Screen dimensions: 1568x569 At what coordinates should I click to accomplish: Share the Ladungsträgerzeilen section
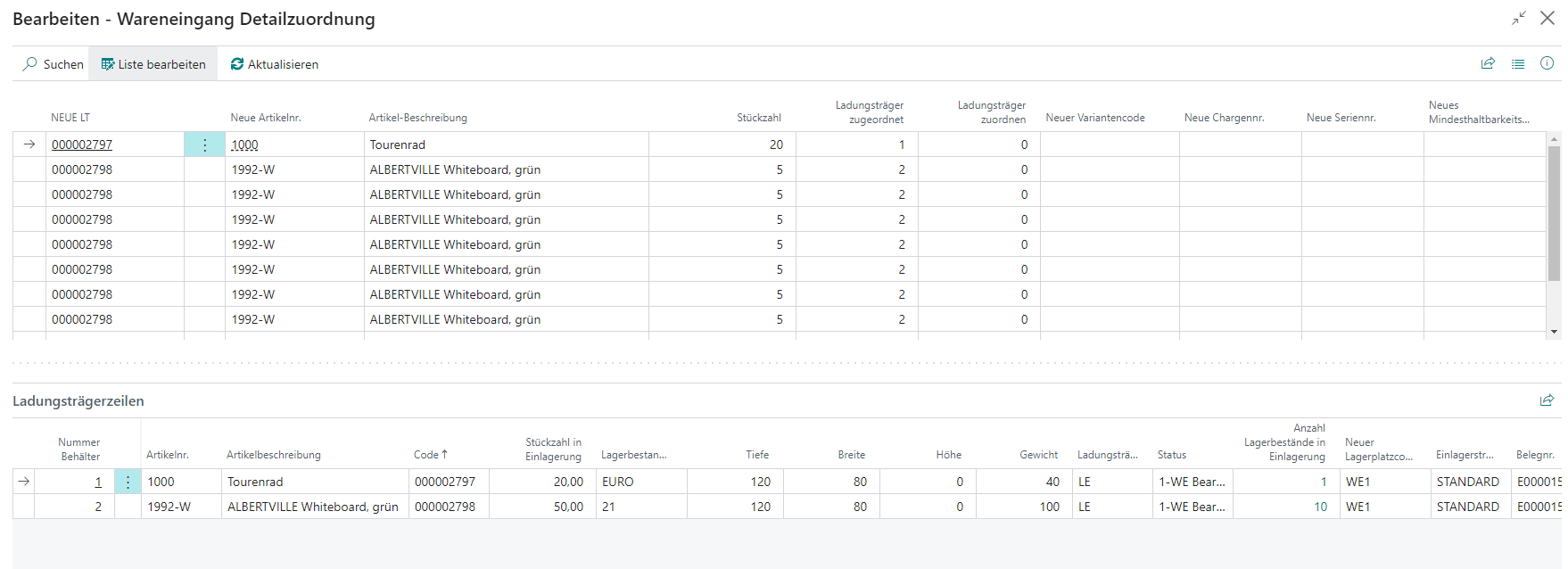[x=1547, y=400]
